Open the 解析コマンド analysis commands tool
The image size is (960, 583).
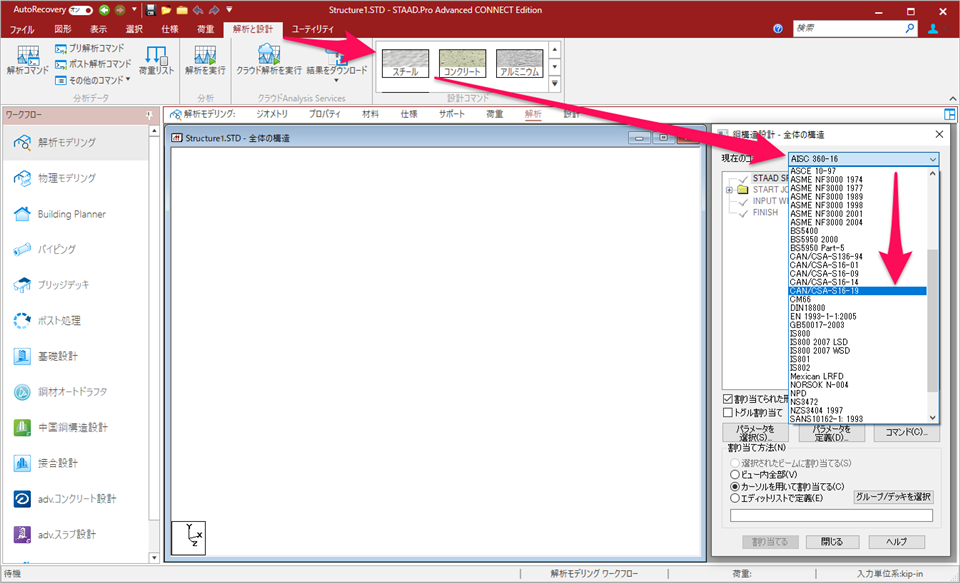(x=28, y=61)
